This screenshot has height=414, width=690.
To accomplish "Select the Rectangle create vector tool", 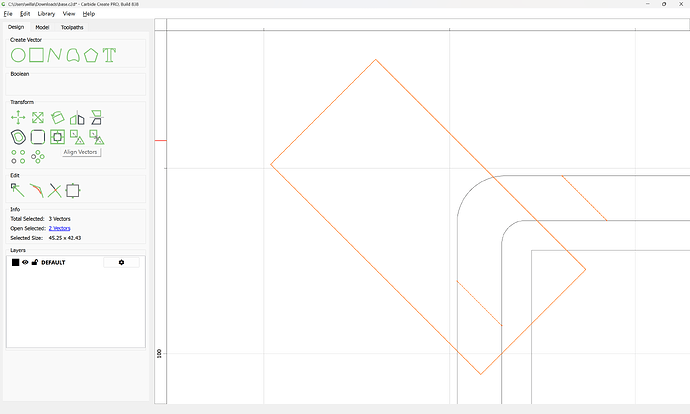I will coord(36,55).
